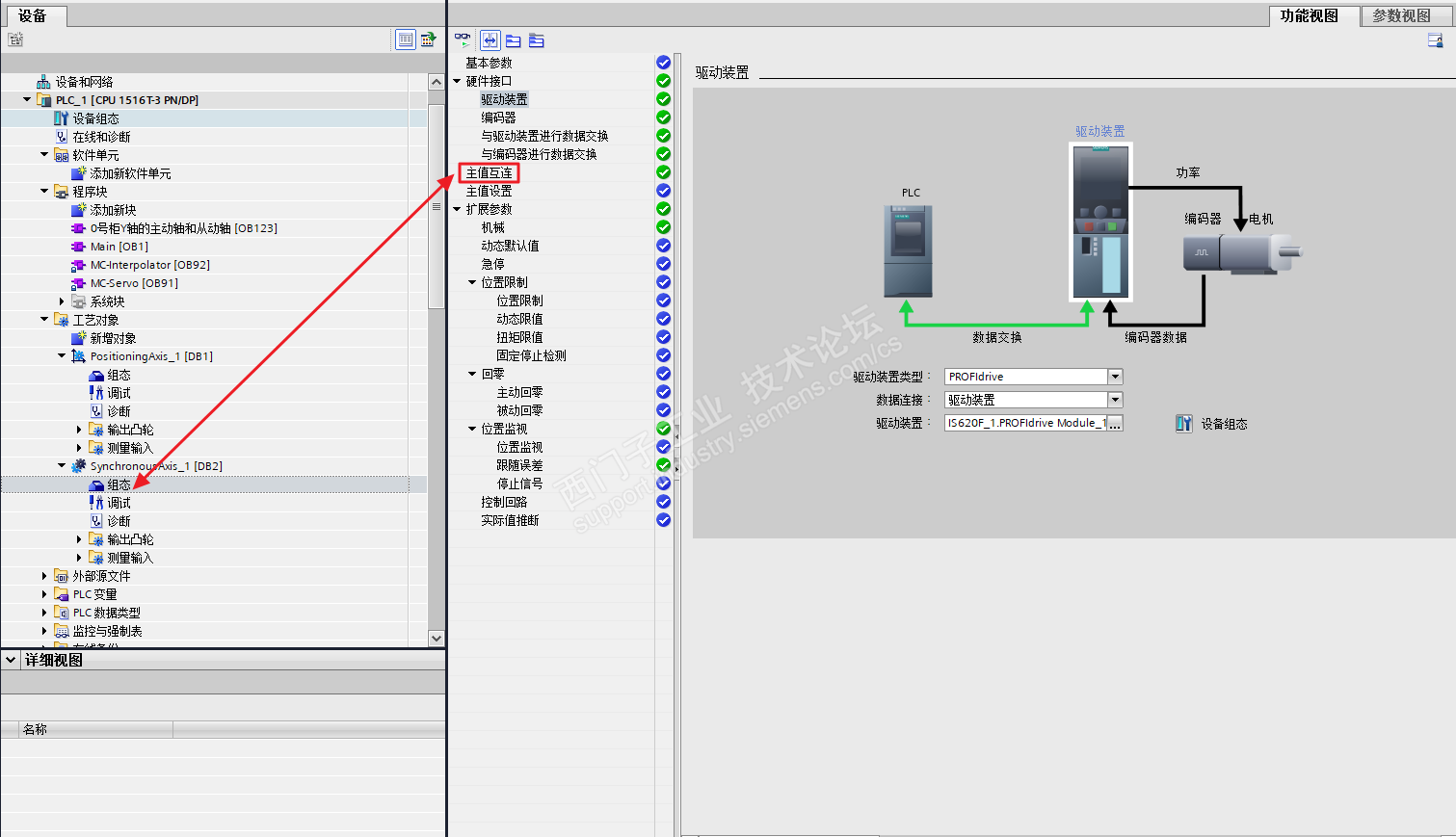Click the 设备组态 icon beside the drive field
This screenshot has height=837, width=1456.
(x=1184, y=424)
